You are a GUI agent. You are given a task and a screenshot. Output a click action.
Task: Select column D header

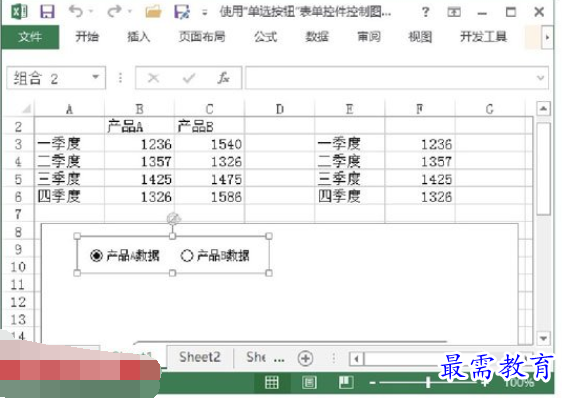click(x=280, y=109)
